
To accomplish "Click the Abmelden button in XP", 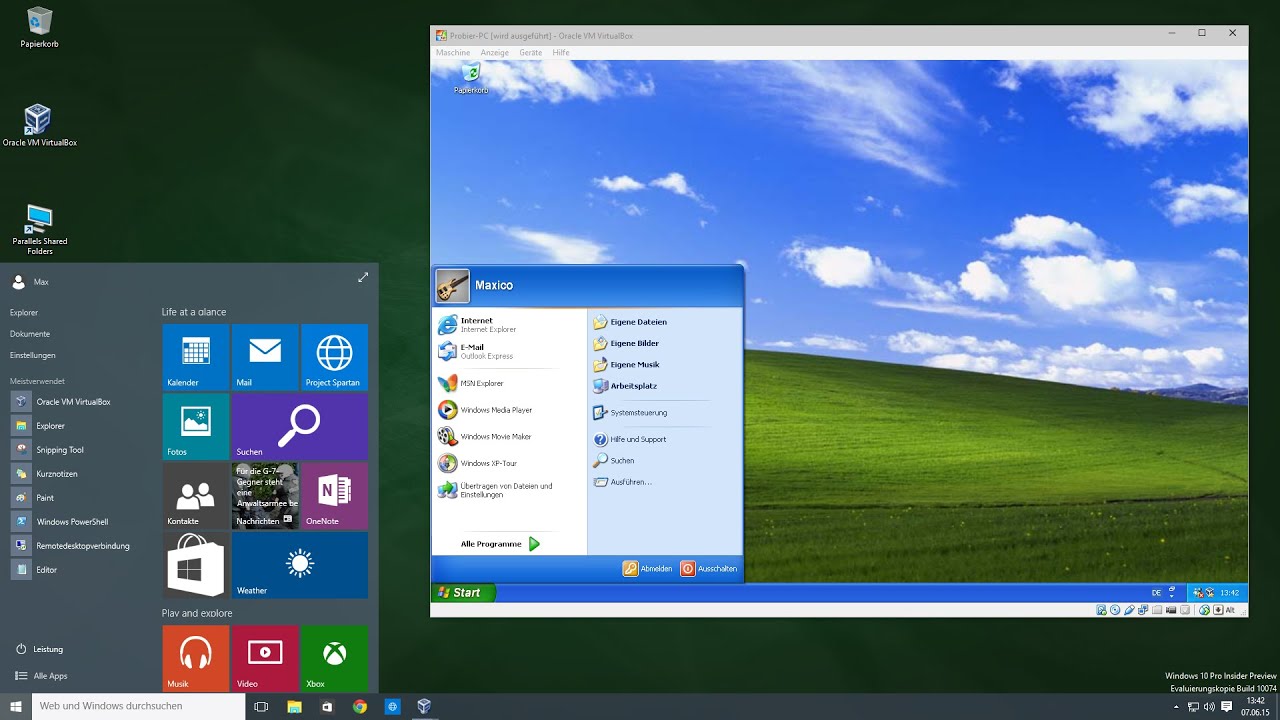I will 648,568.
